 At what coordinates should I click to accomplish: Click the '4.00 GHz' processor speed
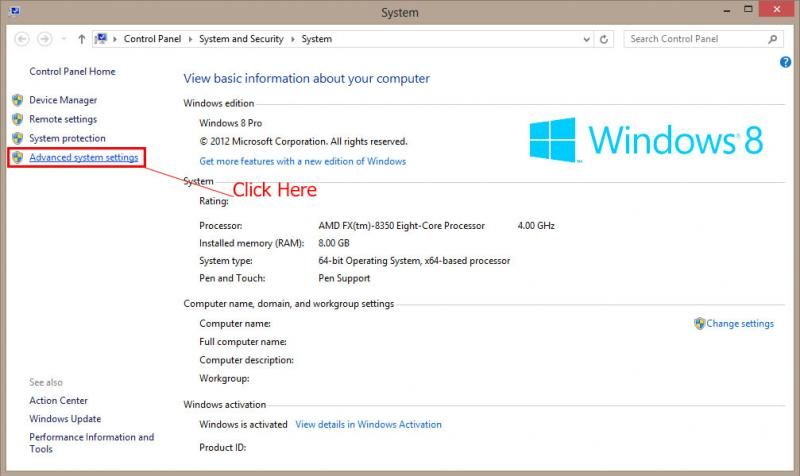coord(536,226)
